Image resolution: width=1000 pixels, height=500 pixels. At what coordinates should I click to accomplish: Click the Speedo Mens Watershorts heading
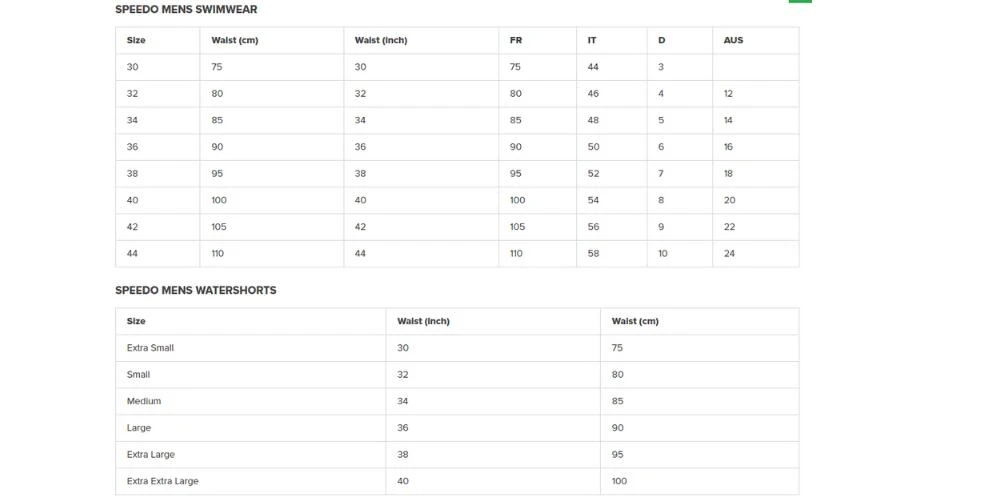pos(196,291)
